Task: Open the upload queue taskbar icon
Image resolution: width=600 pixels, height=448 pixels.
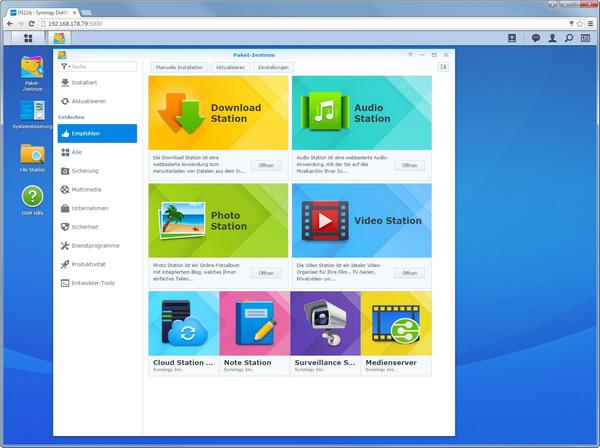Action: click(512, 38)
